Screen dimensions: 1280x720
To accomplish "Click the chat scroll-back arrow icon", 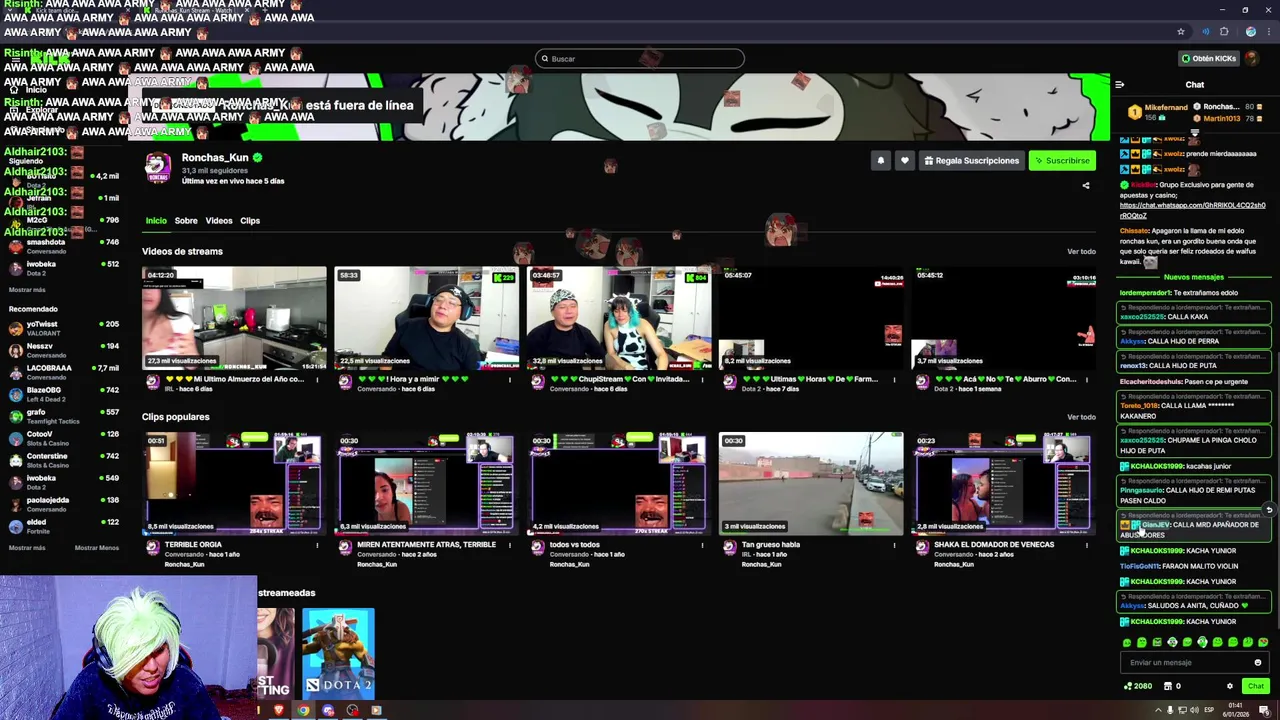I will click(1269, 510).
